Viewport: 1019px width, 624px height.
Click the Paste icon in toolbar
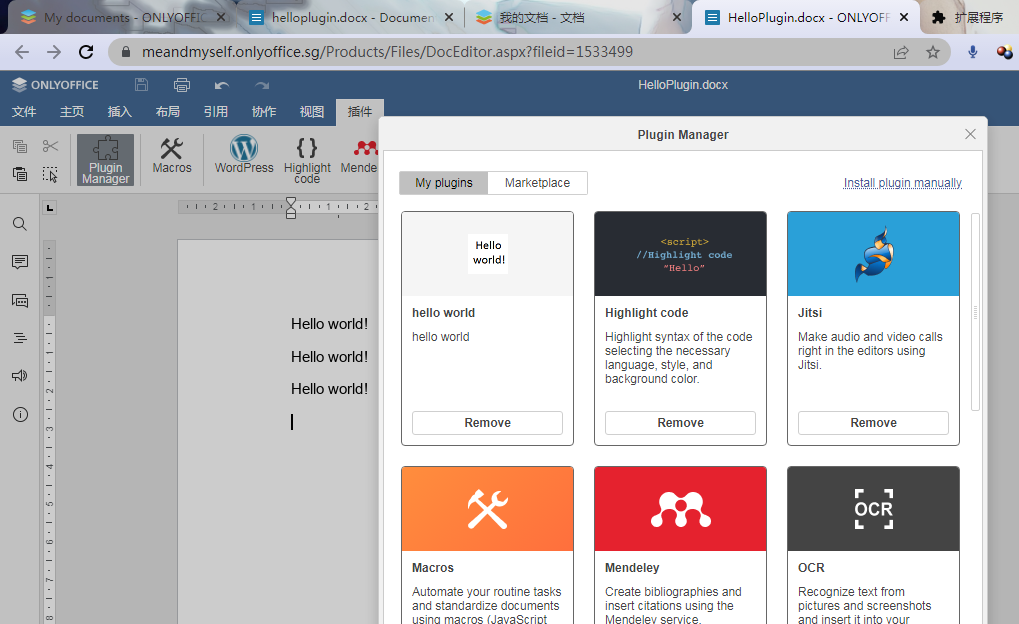19,174
